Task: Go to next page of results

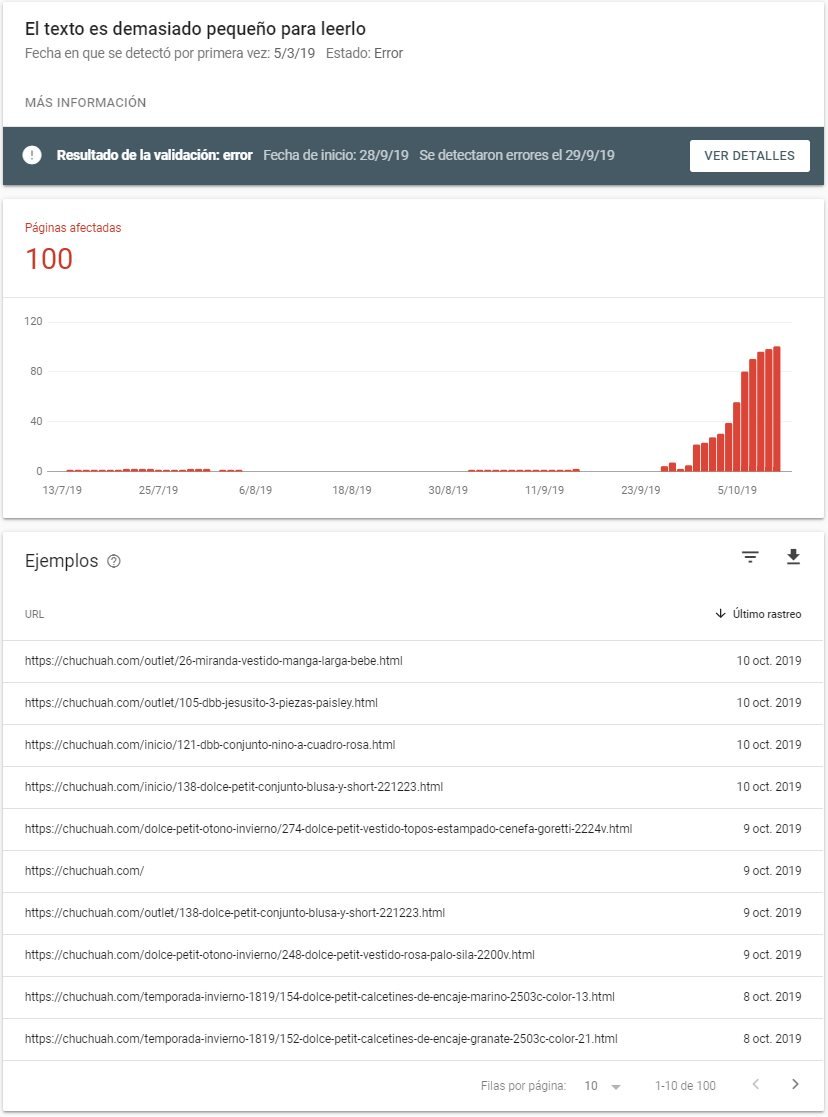Action: click(x=795, y=1085)
